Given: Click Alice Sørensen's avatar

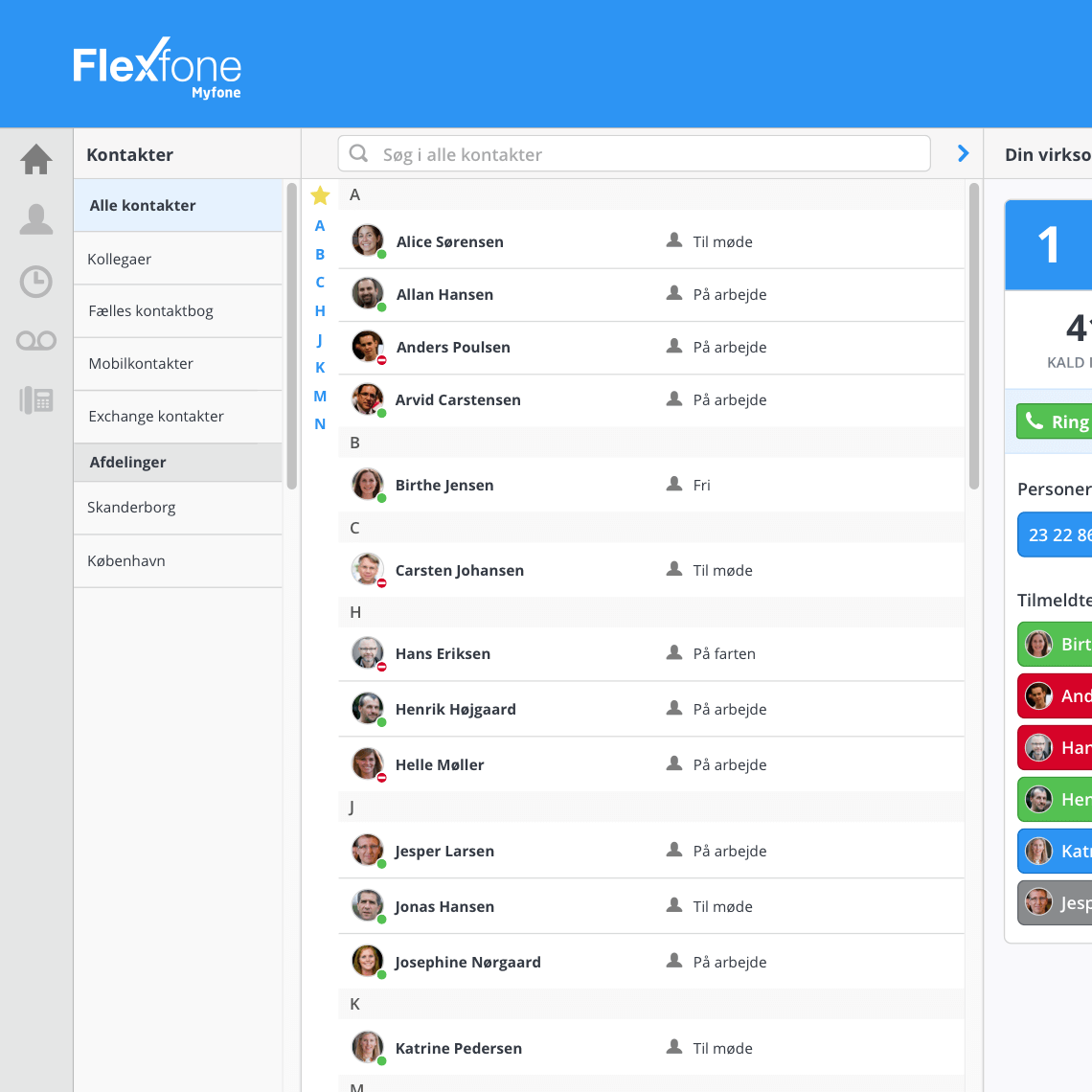Looking at the screenshot, I should click(x=368, y=241).
